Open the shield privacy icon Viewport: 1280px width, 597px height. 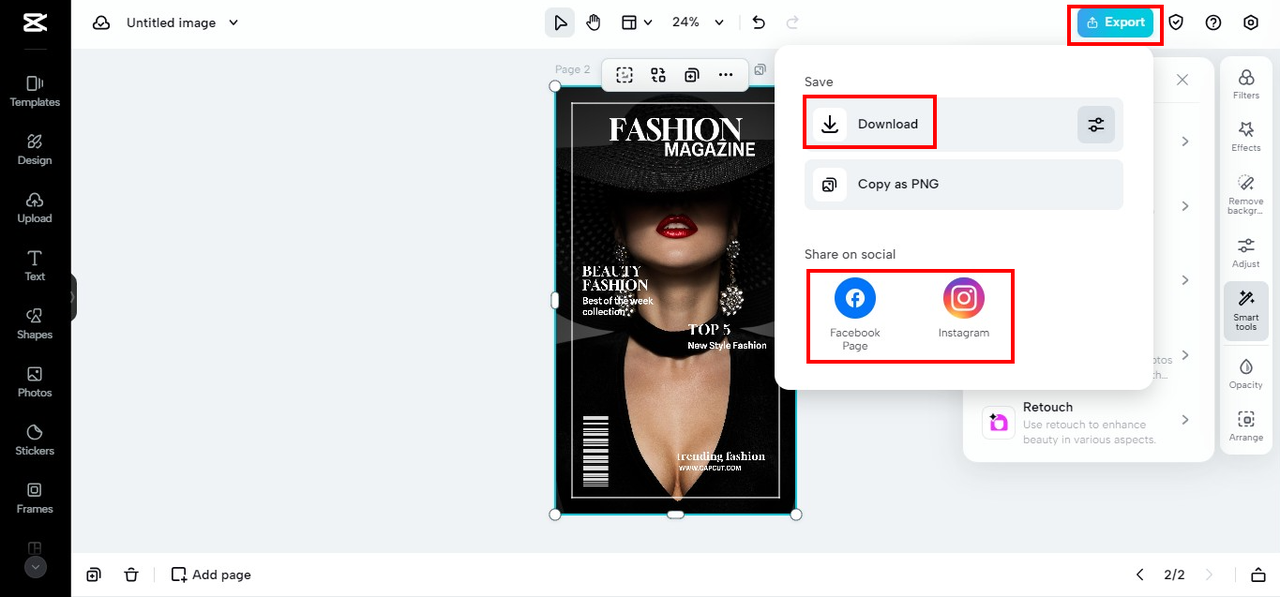tap(1176, 23)
